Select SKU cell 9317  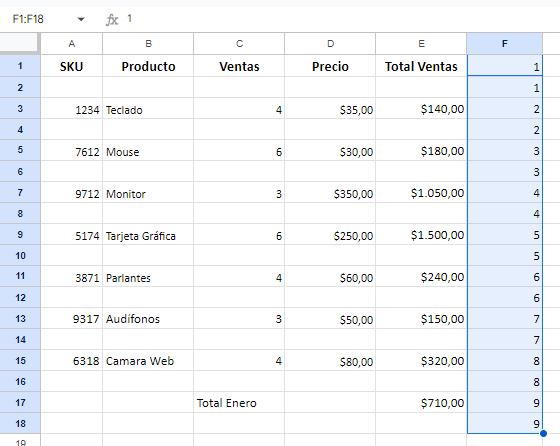point(71,319)
